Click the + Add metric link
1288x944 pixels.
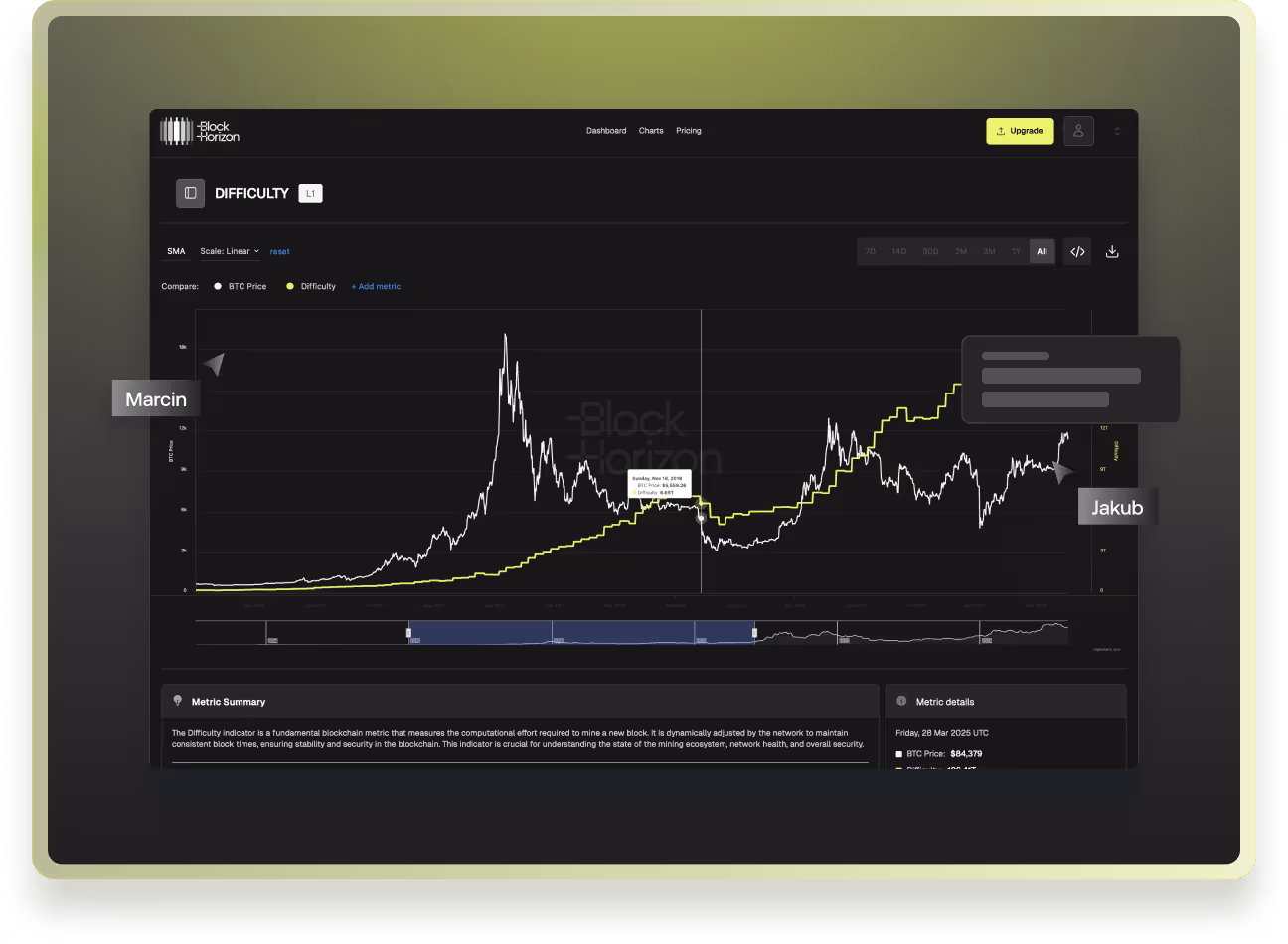point(376,286)
